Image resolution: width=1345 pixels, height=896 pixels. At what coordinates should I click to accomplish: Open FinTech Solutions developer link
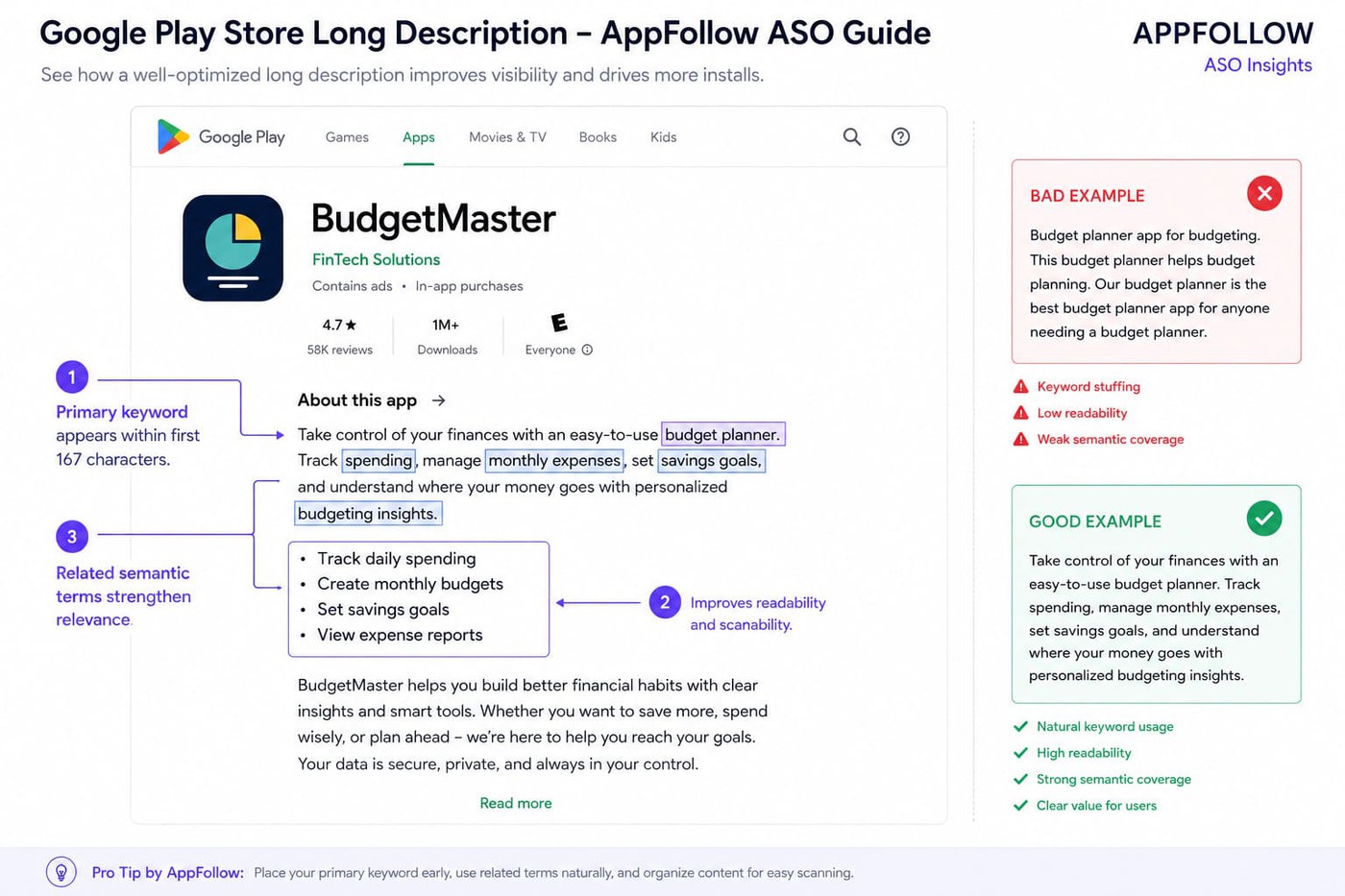[376, 259]
